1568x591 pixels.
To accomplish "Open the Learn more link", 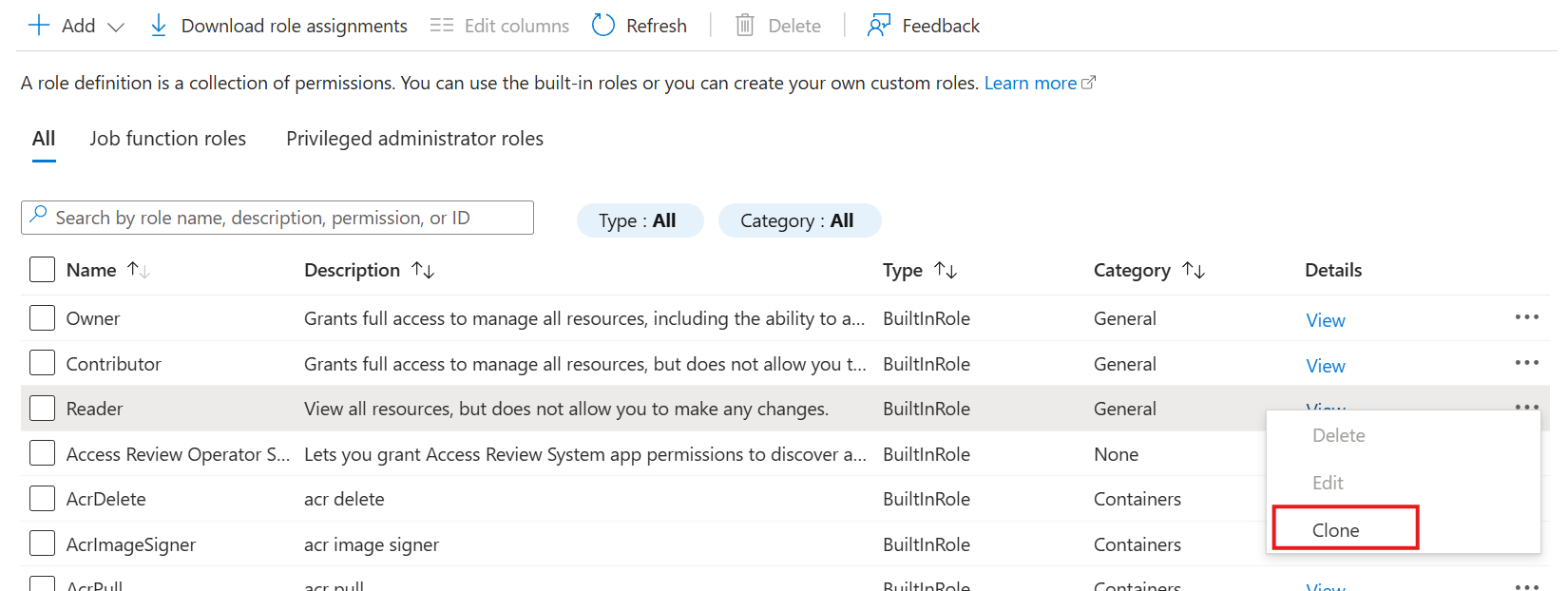I will coord(1030,84).
